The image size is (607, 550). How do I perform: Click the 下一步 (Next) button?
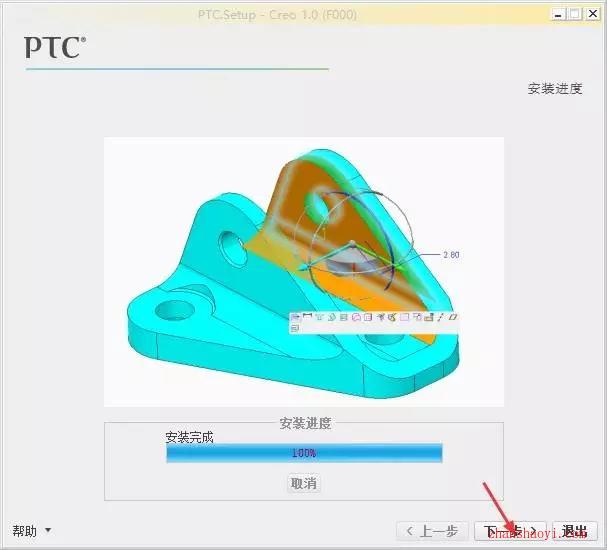[511, 531]
